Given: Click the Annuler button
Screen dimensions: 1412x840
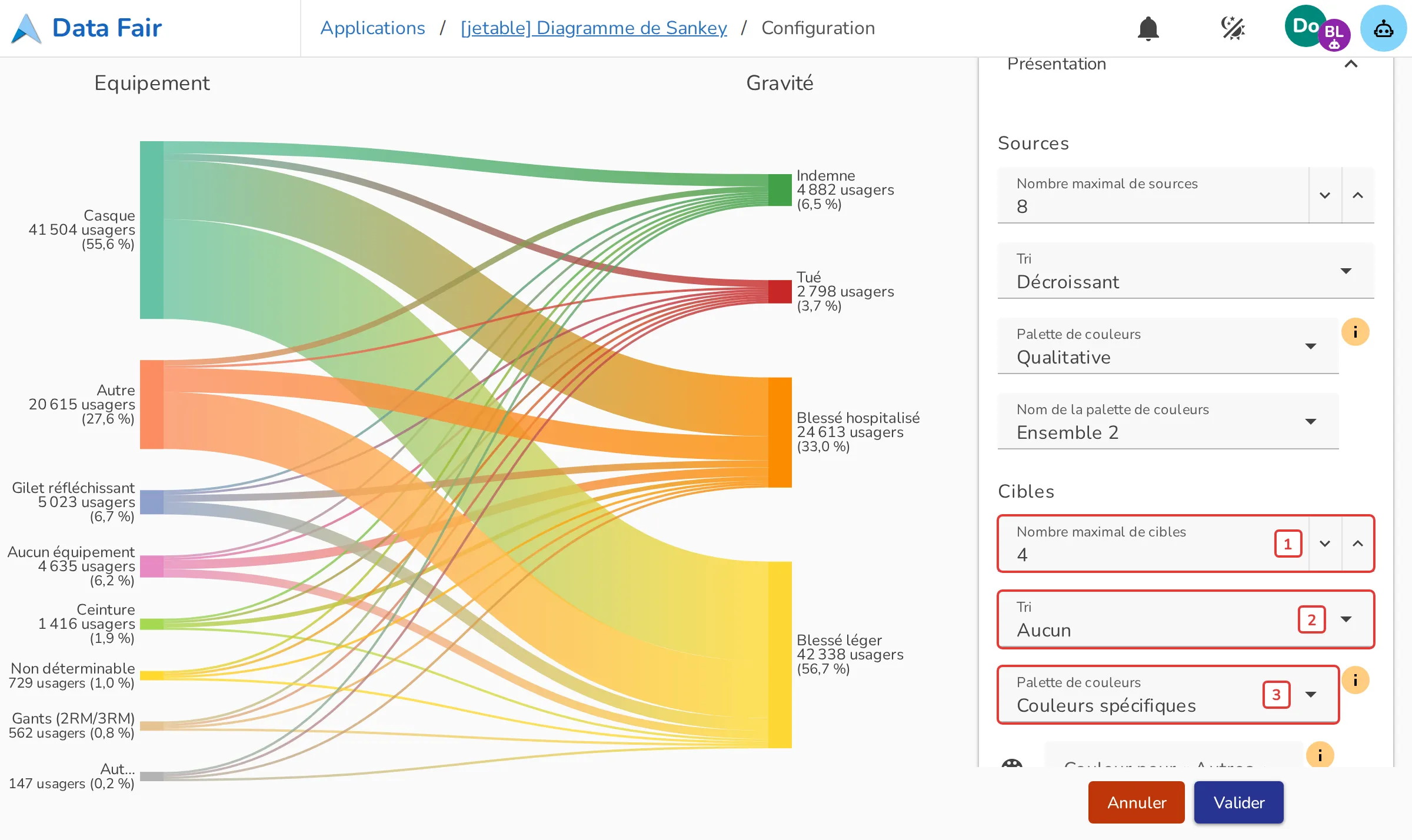Looking at the screenshot, I should coord(1136,802).
